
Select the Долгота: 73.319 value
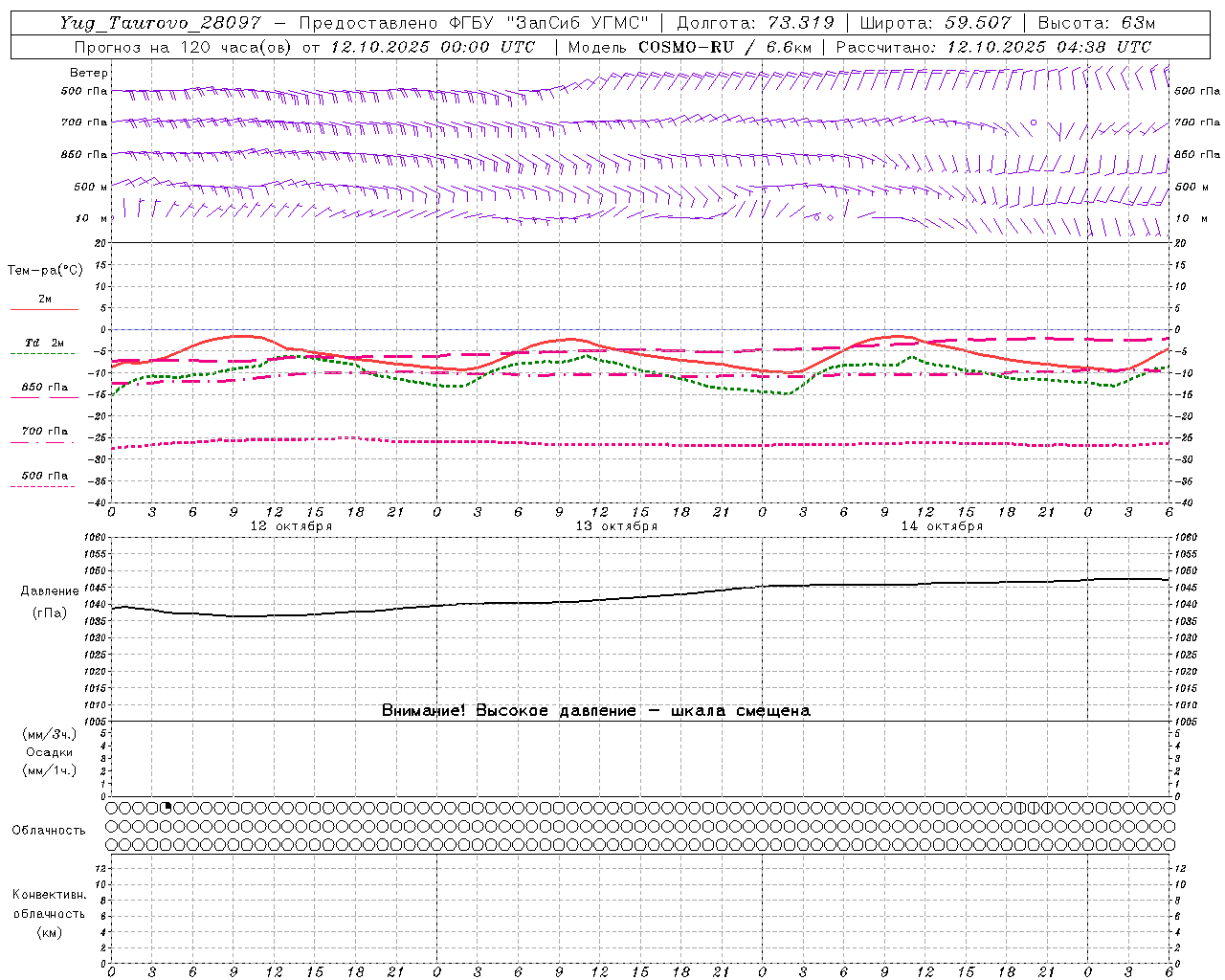coord(754,23)
